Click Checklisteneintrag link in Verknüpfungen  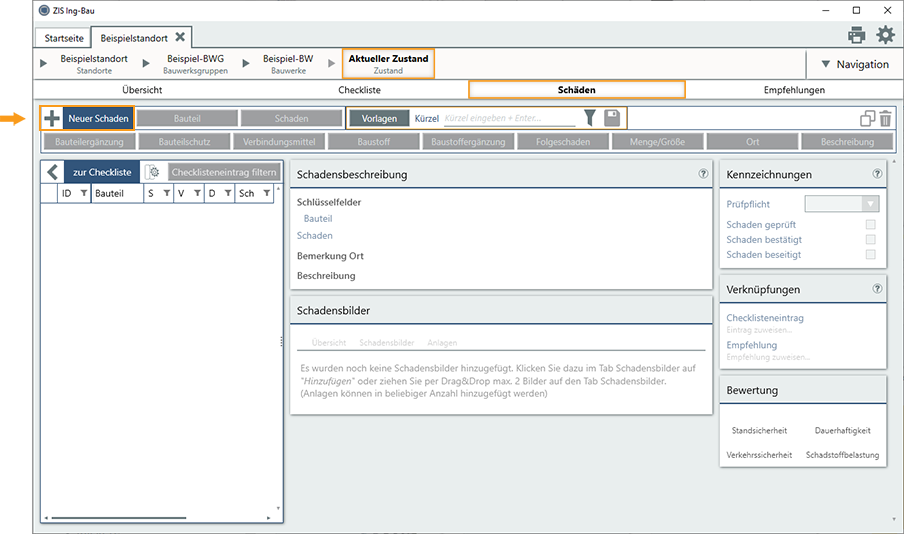pyautogui.click(x=765, y=317)
